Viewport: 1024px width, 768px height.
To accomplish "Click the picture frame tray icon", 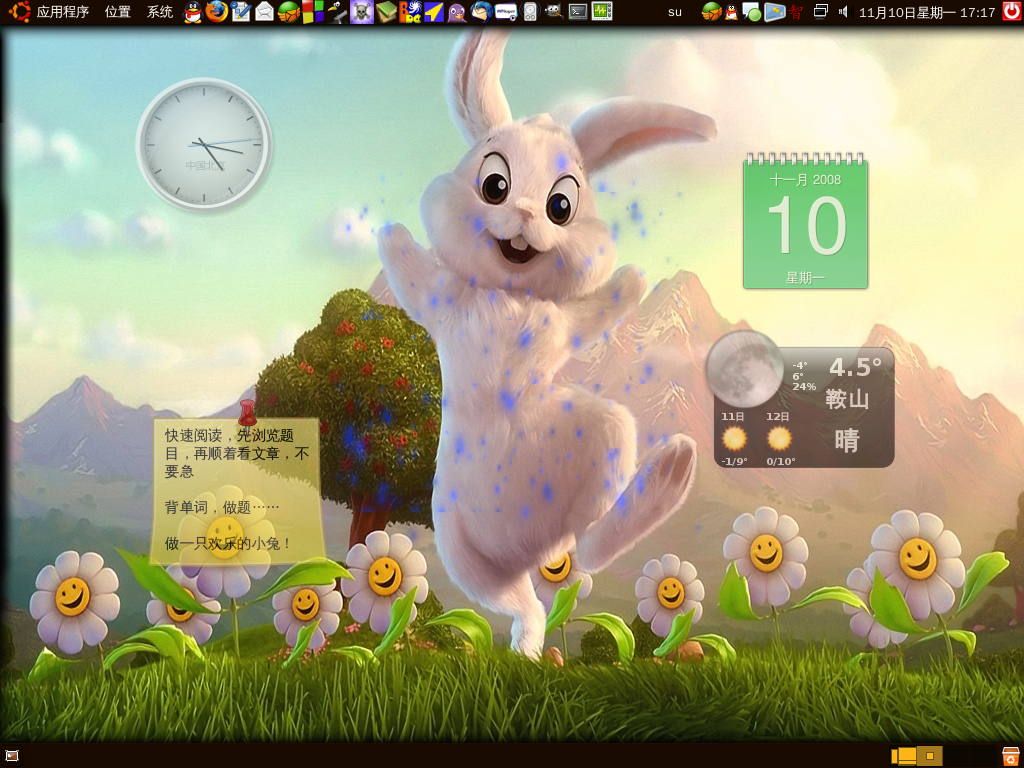I will (775, 12).
